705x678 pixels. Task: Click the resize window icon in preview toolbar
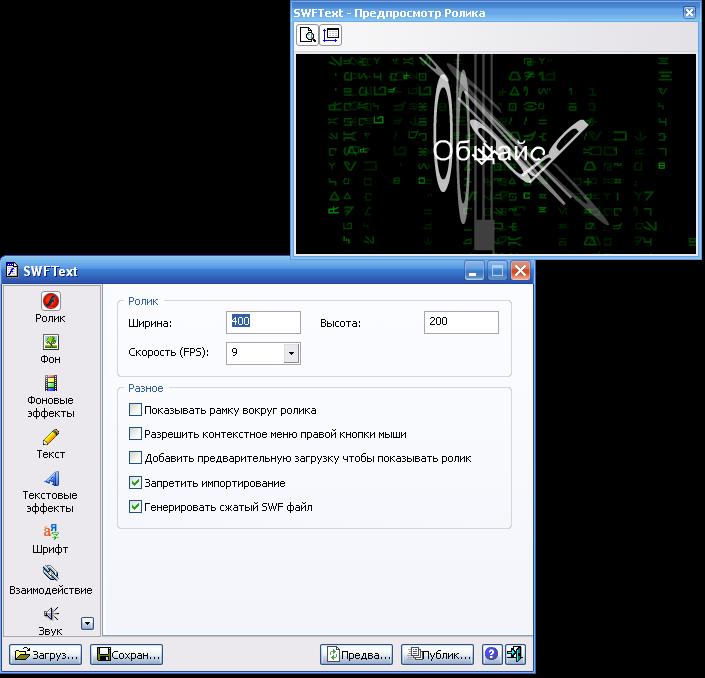coord(331,35)
